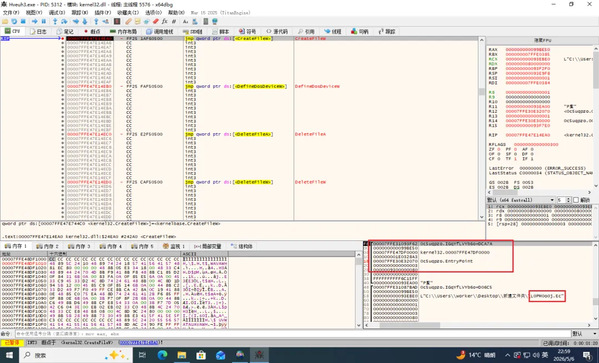Click the Pause execution toolbar icon
Viewport: 599px width, 363px height.
[x=44, y=21]
